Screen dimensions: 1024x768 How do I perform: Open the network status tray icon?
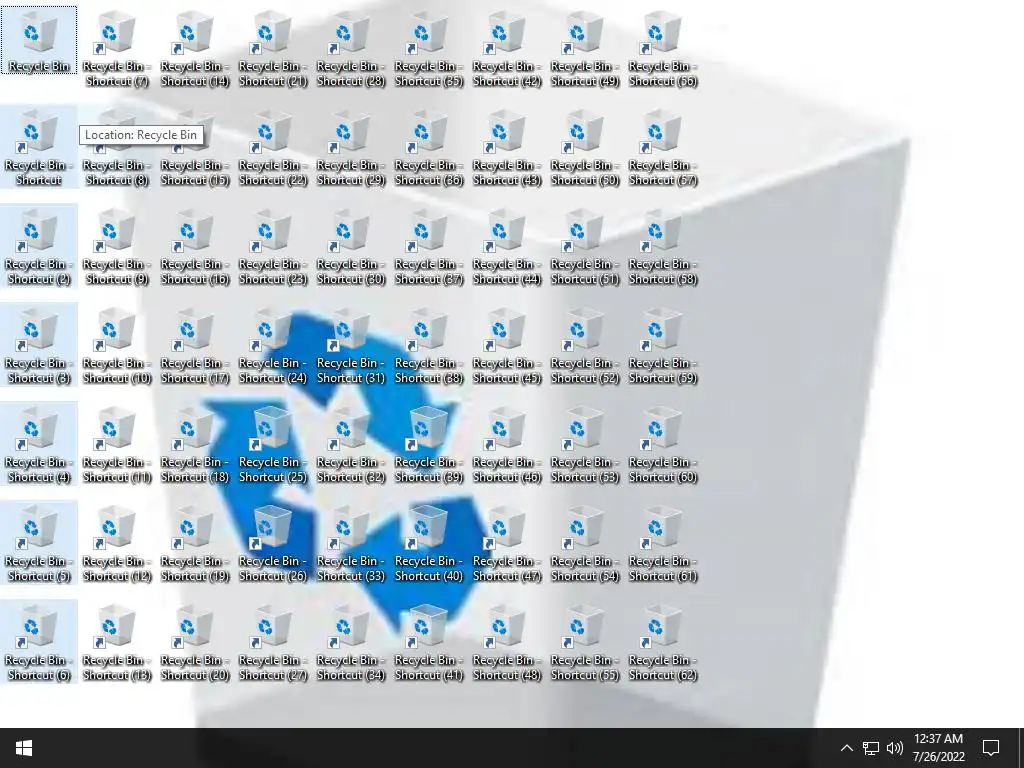[871, 748]
